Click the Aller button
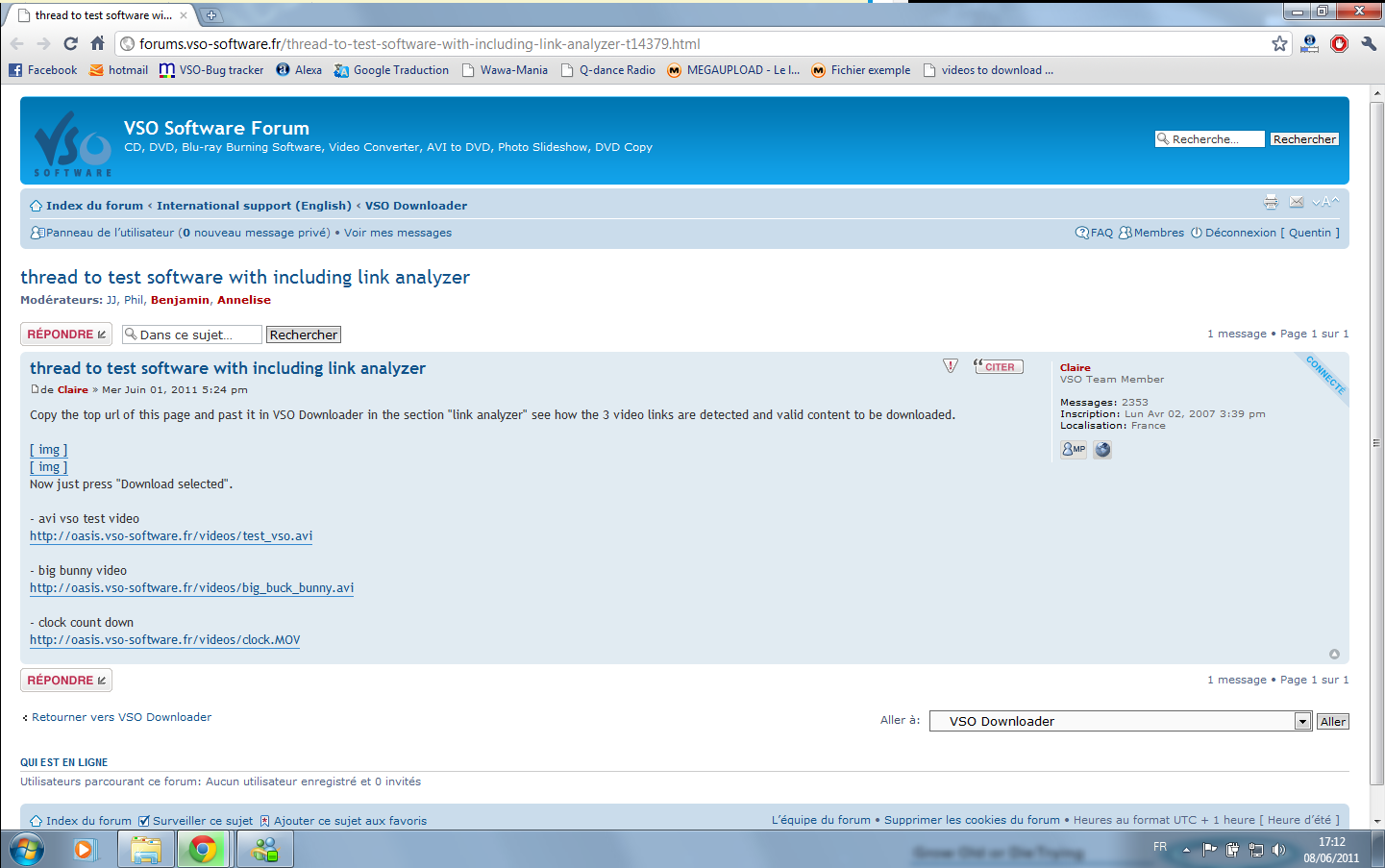1385x868 pixels. 1333,721
